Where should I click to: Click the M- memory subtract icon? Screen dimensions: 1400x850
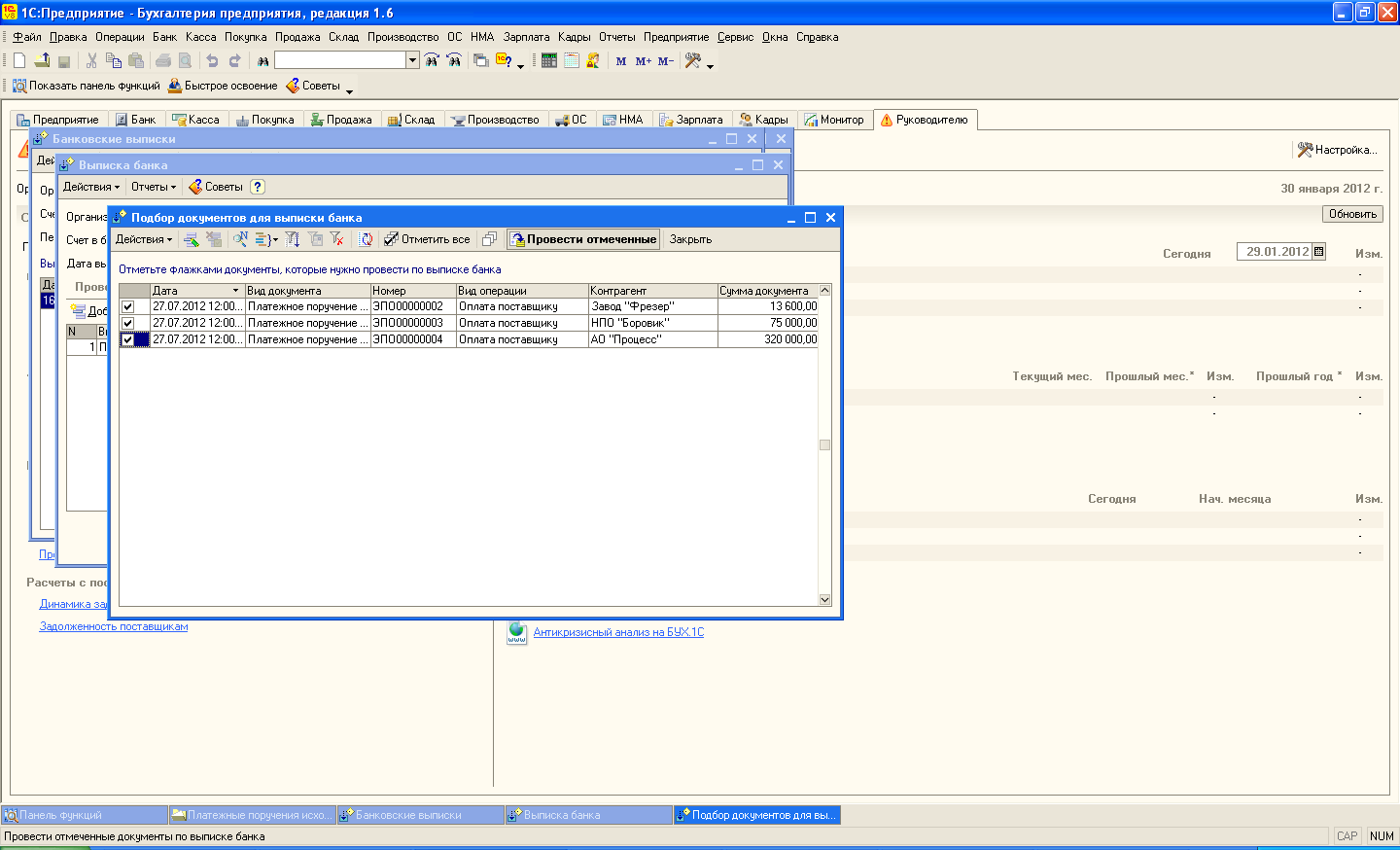tap(666, 60)
